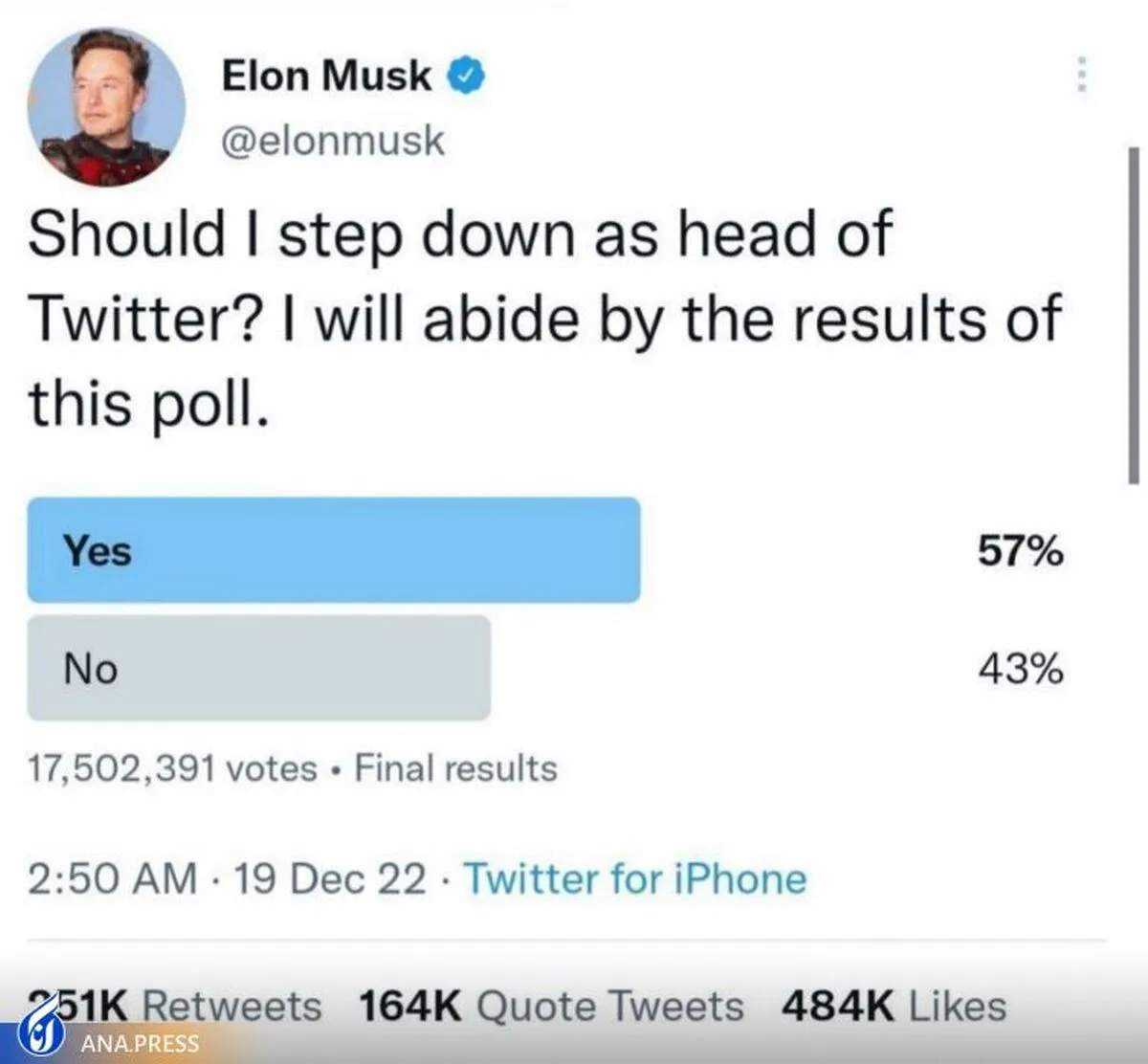View the 164K Quote Tweets list

click(x=551, y=1006)
